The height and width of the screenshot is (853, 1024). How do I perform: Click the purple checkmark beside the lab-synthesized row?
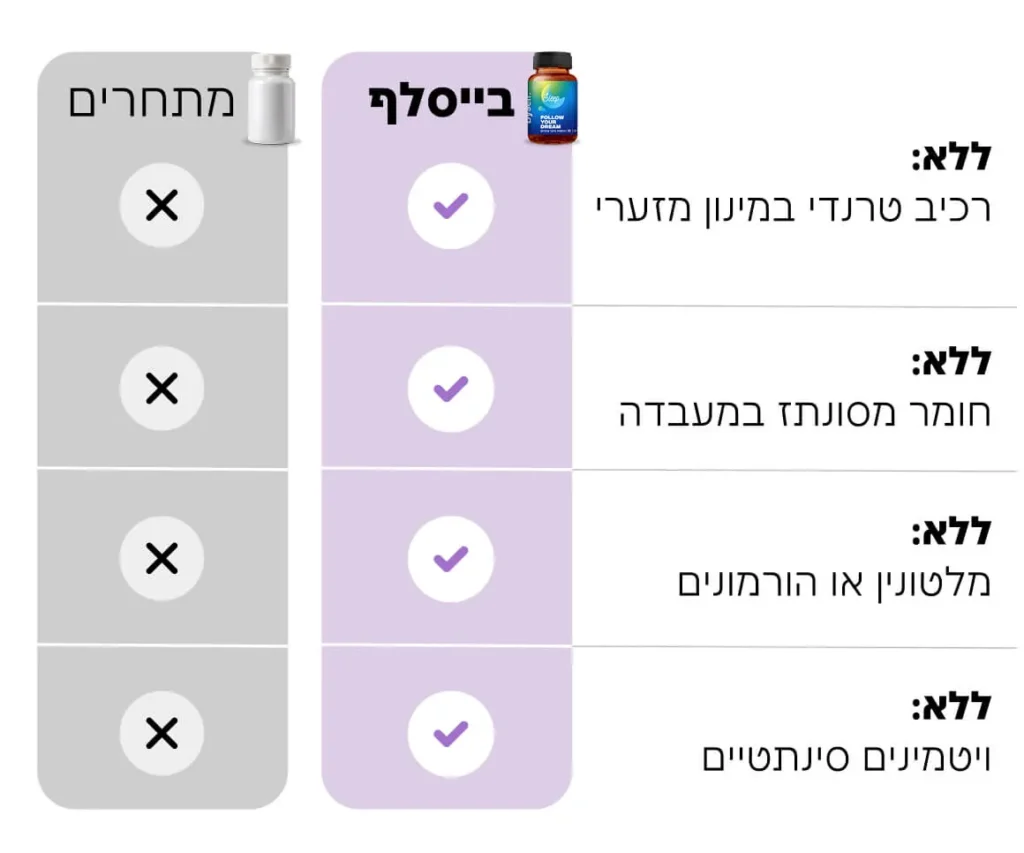click(x=450, y=388)
